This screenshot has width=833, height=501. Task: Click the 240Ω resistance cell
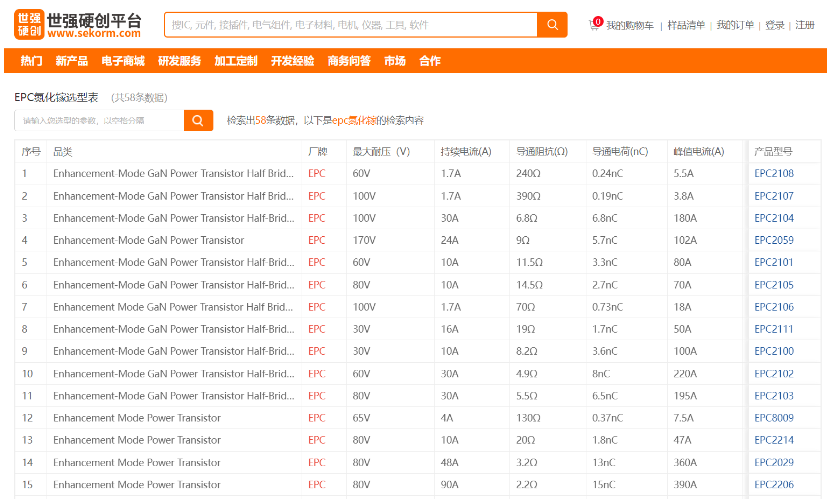(528, 174)
